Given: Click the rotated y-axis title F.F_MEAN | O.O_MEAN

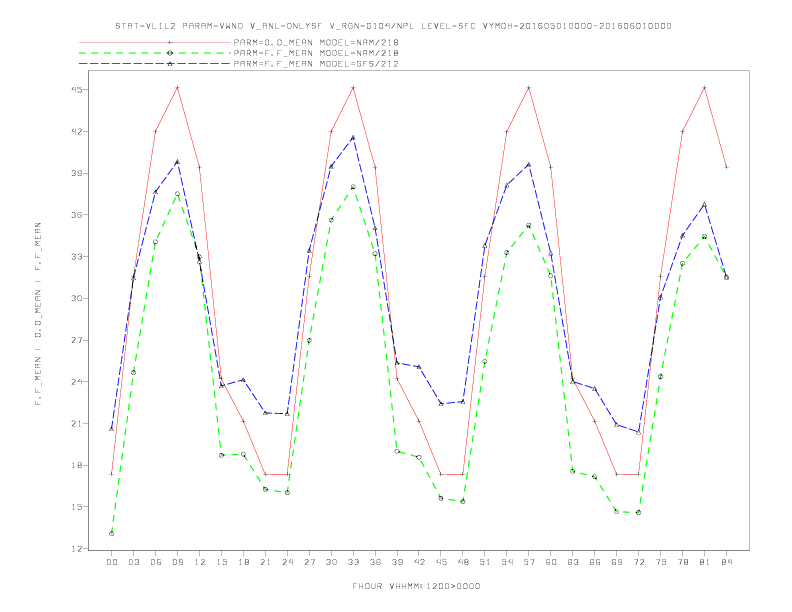Looking at the screenshot, I should (x=38, y=314).
